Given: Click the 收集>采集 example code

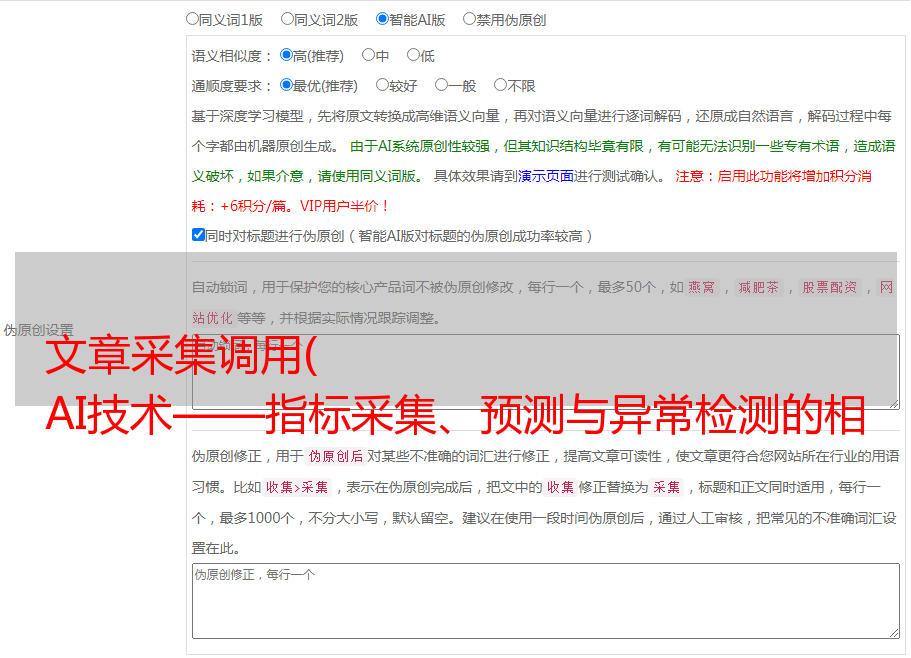Looking at the screenshot, I should (x=297, y=487).
